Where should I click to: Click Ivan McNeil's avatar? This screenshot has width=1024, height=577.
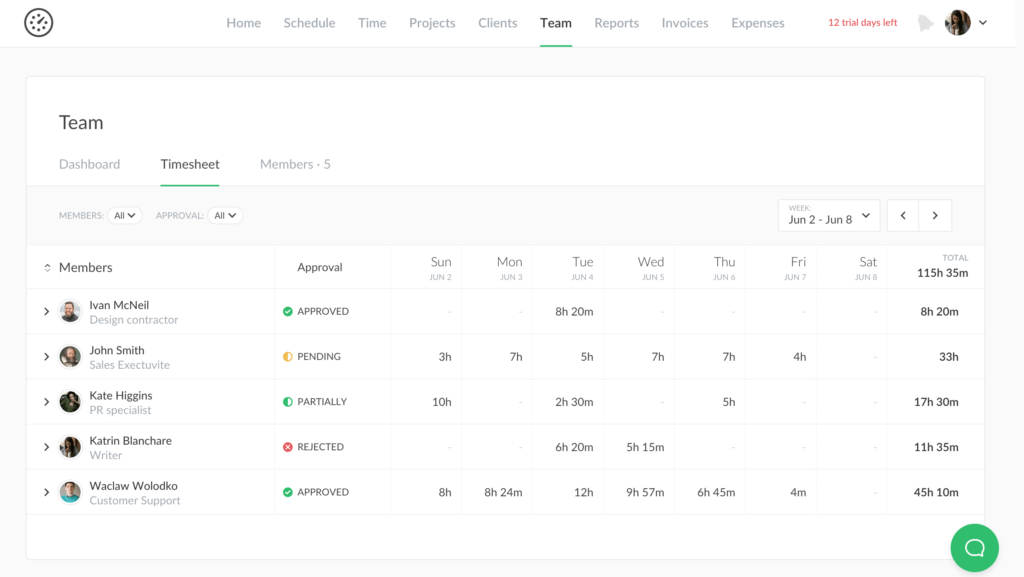pos(70,311)
